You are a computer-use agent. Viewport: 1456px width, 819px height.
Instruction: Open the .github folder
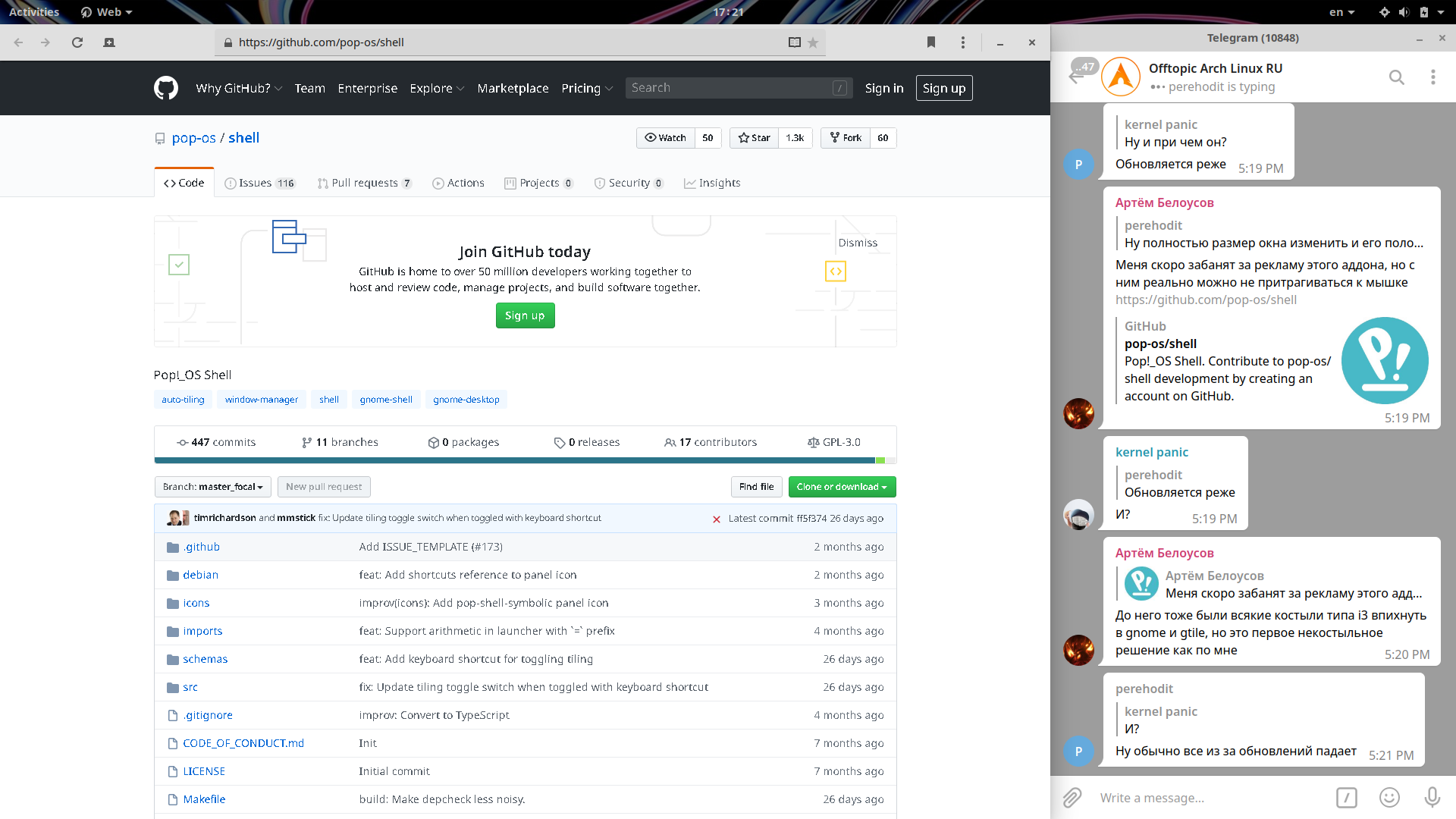(201, 547)
